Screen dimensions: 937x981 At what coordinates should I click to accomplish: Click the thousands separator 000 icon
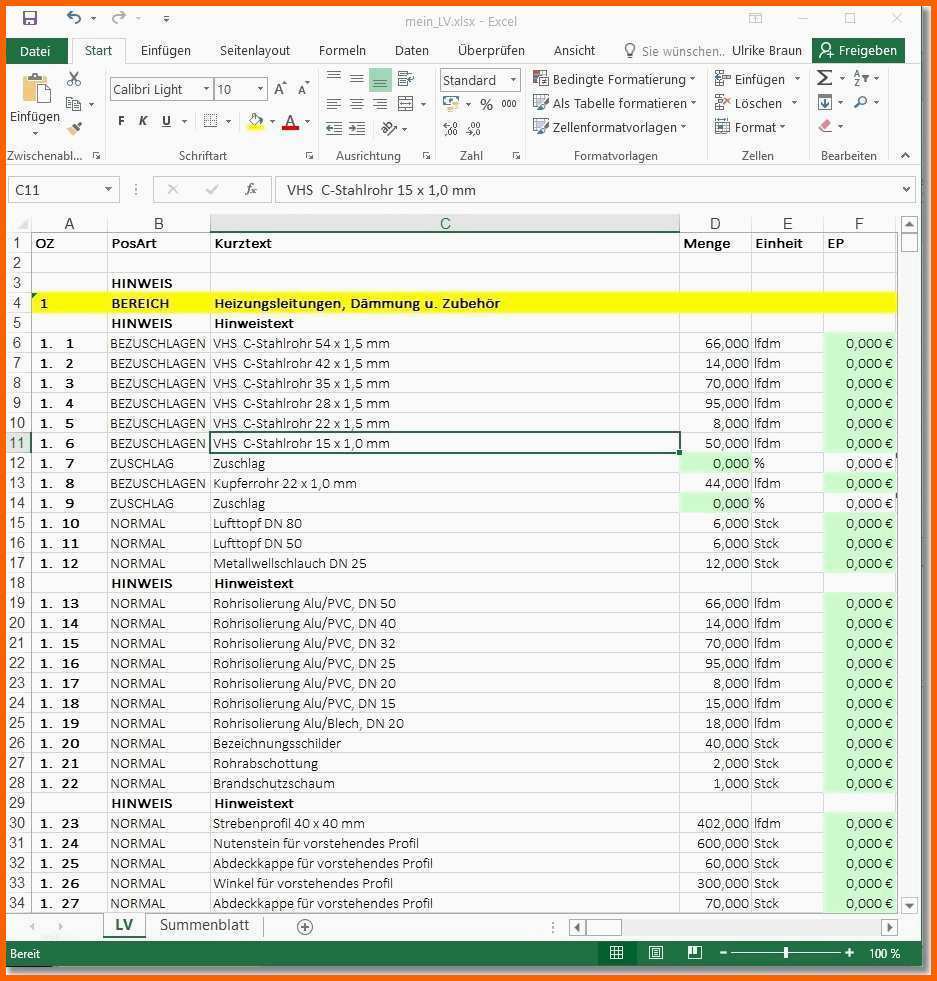(509, 104)
